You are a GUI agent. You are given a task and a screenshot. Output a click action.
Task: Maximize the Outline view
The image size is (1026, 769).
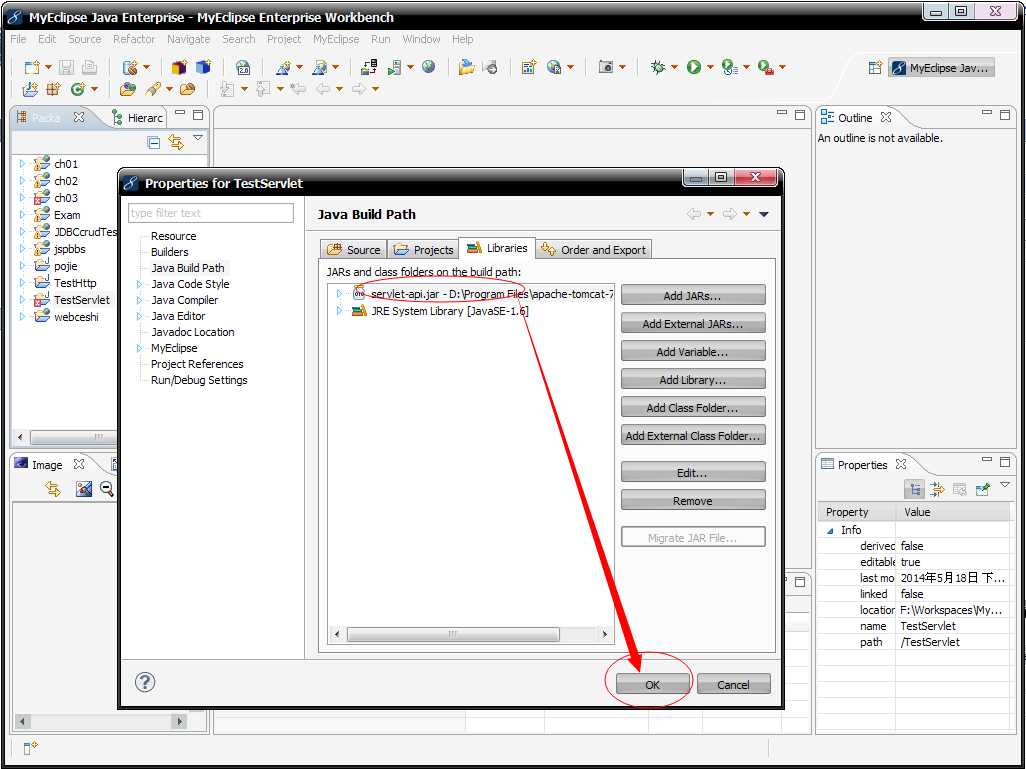1005,115
